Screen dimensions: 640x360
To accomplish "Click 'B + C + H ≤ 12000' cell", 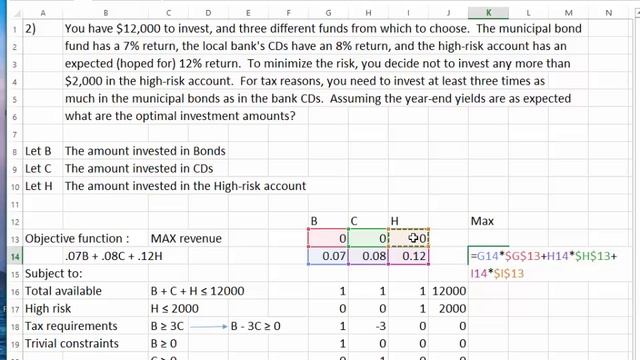I will [198, 291].
